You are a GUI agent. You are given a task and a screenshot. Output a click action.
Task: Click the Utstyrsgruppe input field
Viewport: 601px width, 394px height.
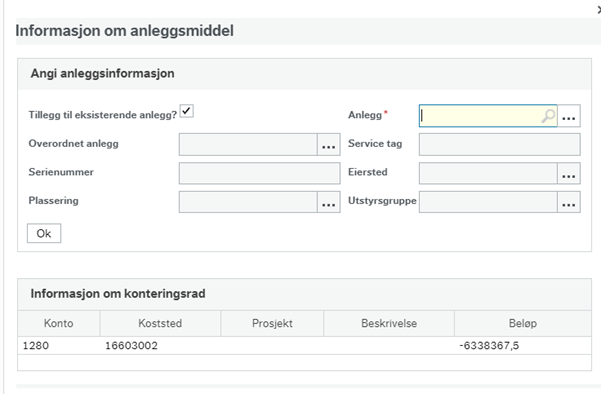click(x=488, y=202)
